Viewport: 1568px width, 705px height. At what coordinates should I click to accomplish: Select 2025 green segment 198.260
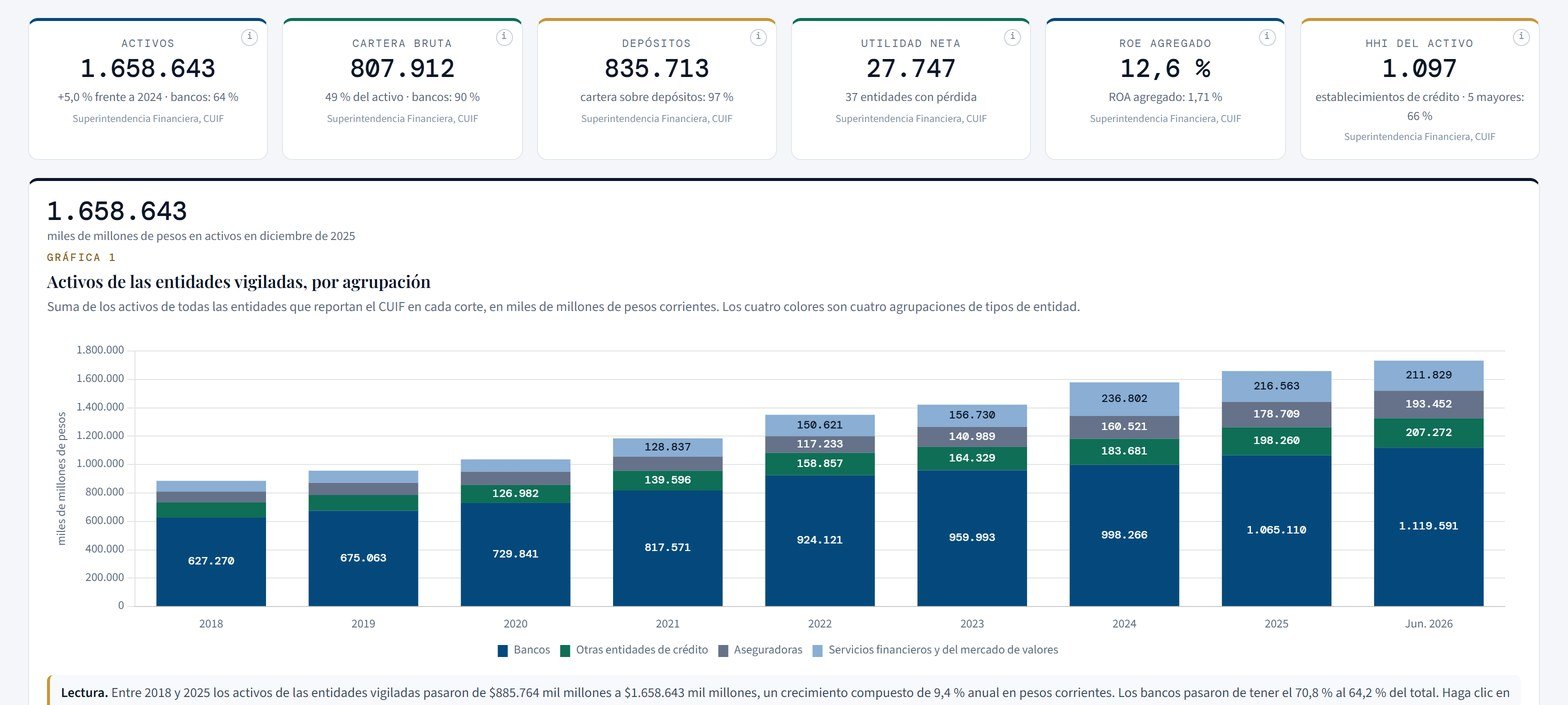pos(1276,441)
